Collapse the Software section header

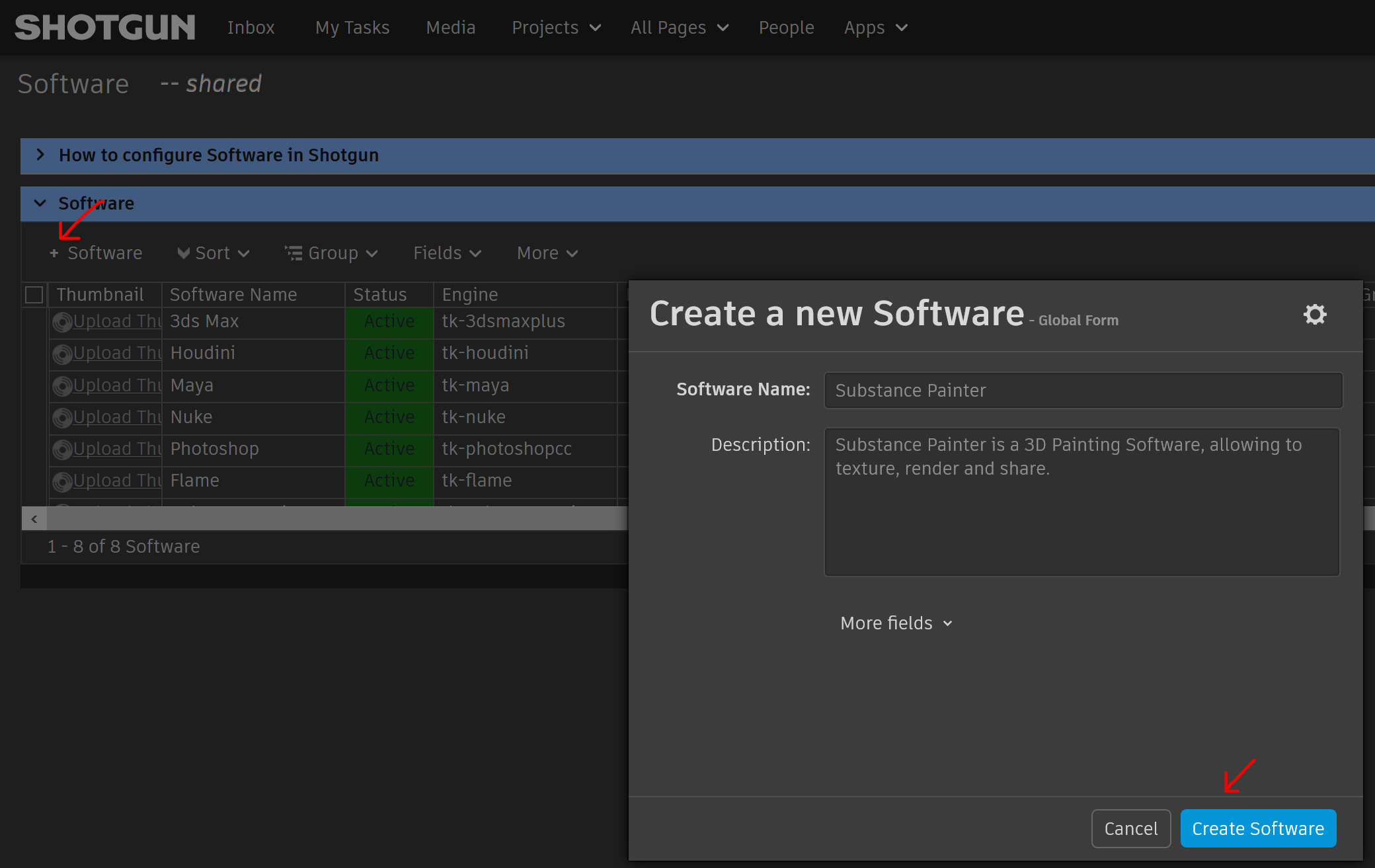[41, 203]
